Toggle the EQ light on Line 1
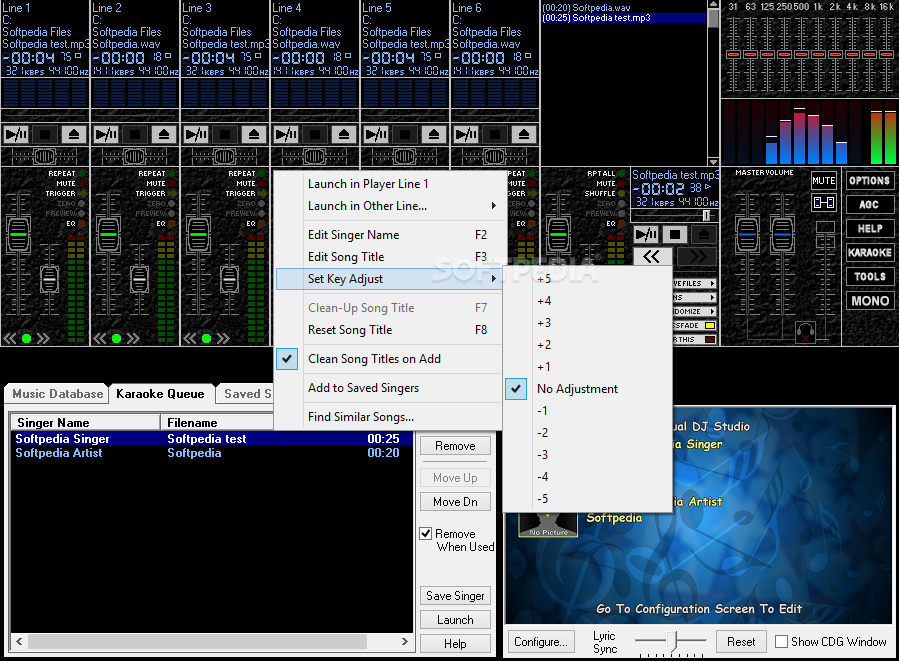This screenshot has height=661, width=899. click(x=82, y=224)
